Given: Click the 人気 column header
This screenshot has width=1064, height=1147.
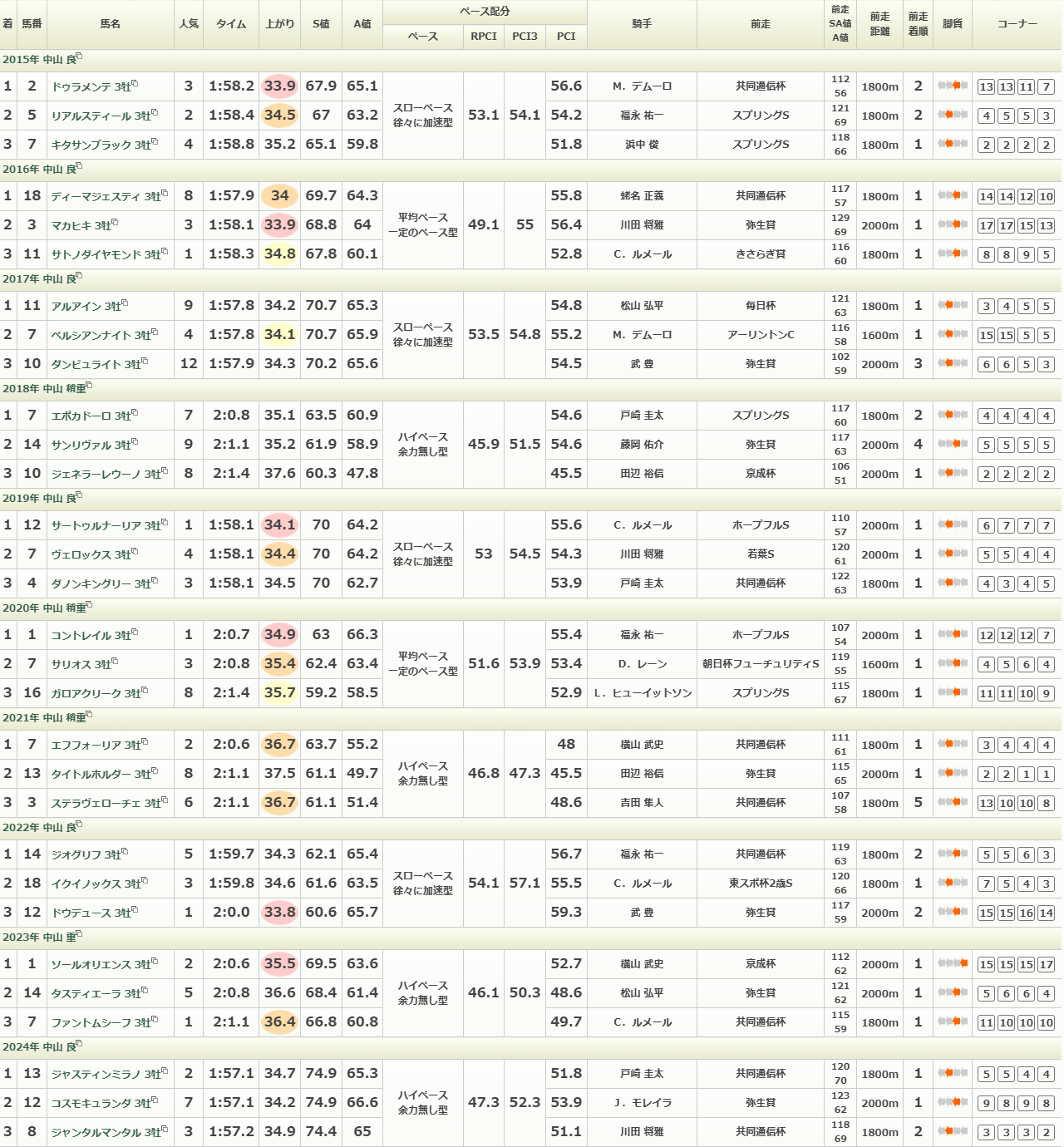Looking at the screenshot, I should tap(189, 24).
